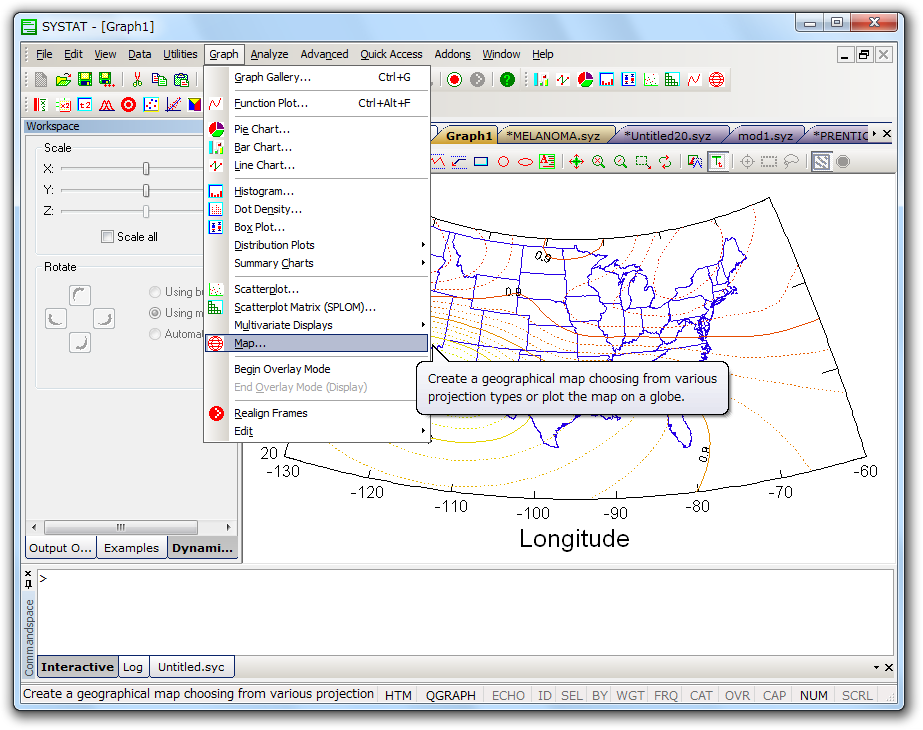Switch to the mod1.syz tab
Image resolution: width=923 pixels, height=730 pixels.
click(x=765, y=136)
